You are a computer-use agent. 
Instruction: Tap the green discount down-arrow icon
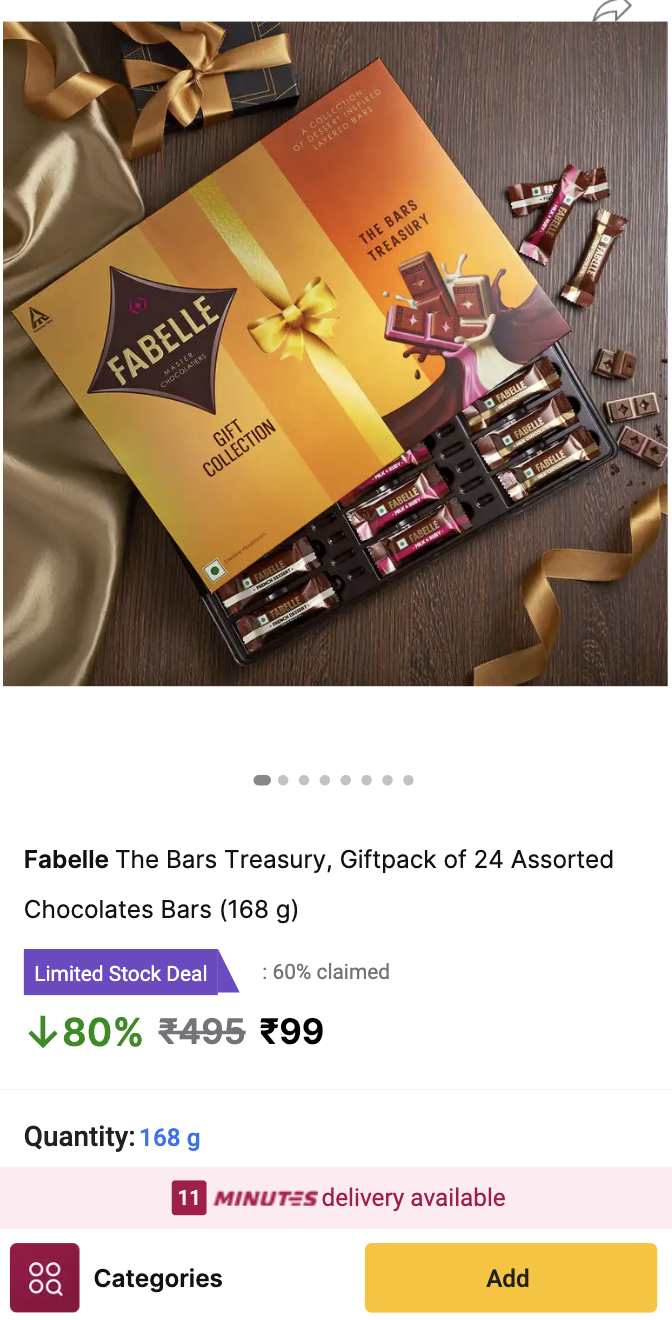[42, 1032]
